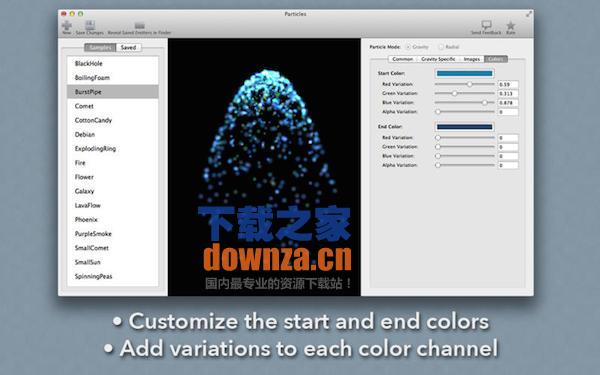Open the Gravity Specific tab
600x375 pixels.
coord(438,59)
